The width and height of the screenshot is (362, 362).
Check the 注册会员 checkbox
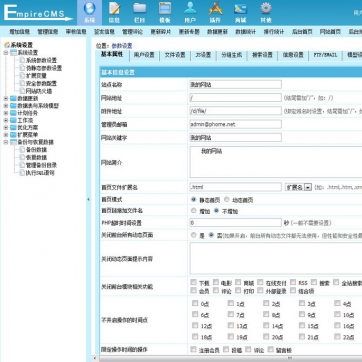click(193, 349)
